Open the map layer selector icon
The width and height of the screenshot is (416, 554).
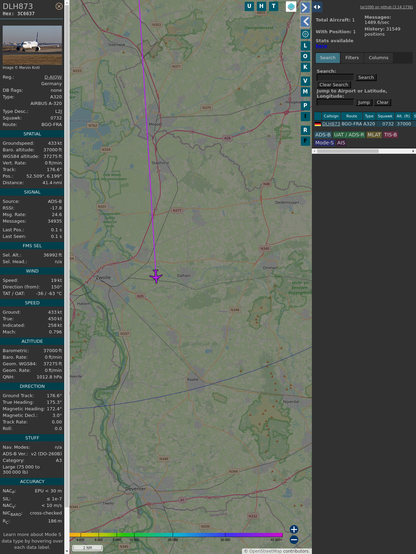coord(291,7)
